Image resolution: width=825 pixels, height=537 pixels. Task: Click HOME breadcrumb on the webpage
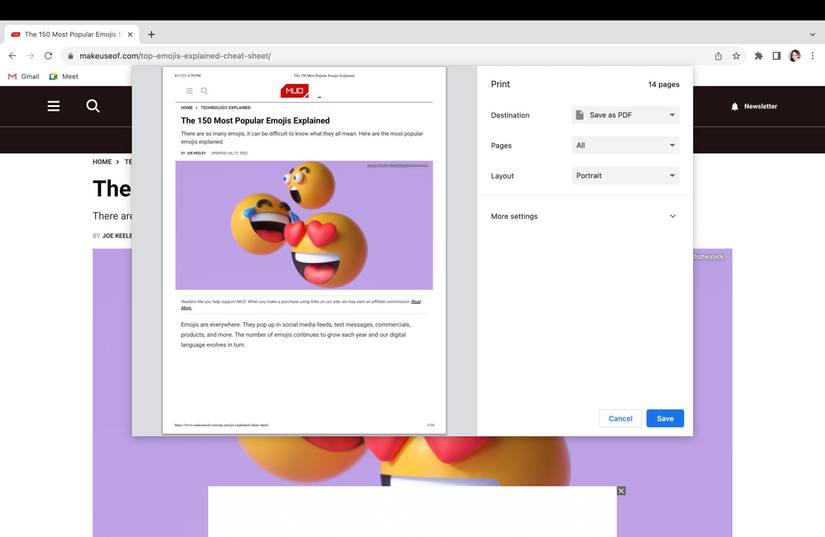[x=102, y=162]
